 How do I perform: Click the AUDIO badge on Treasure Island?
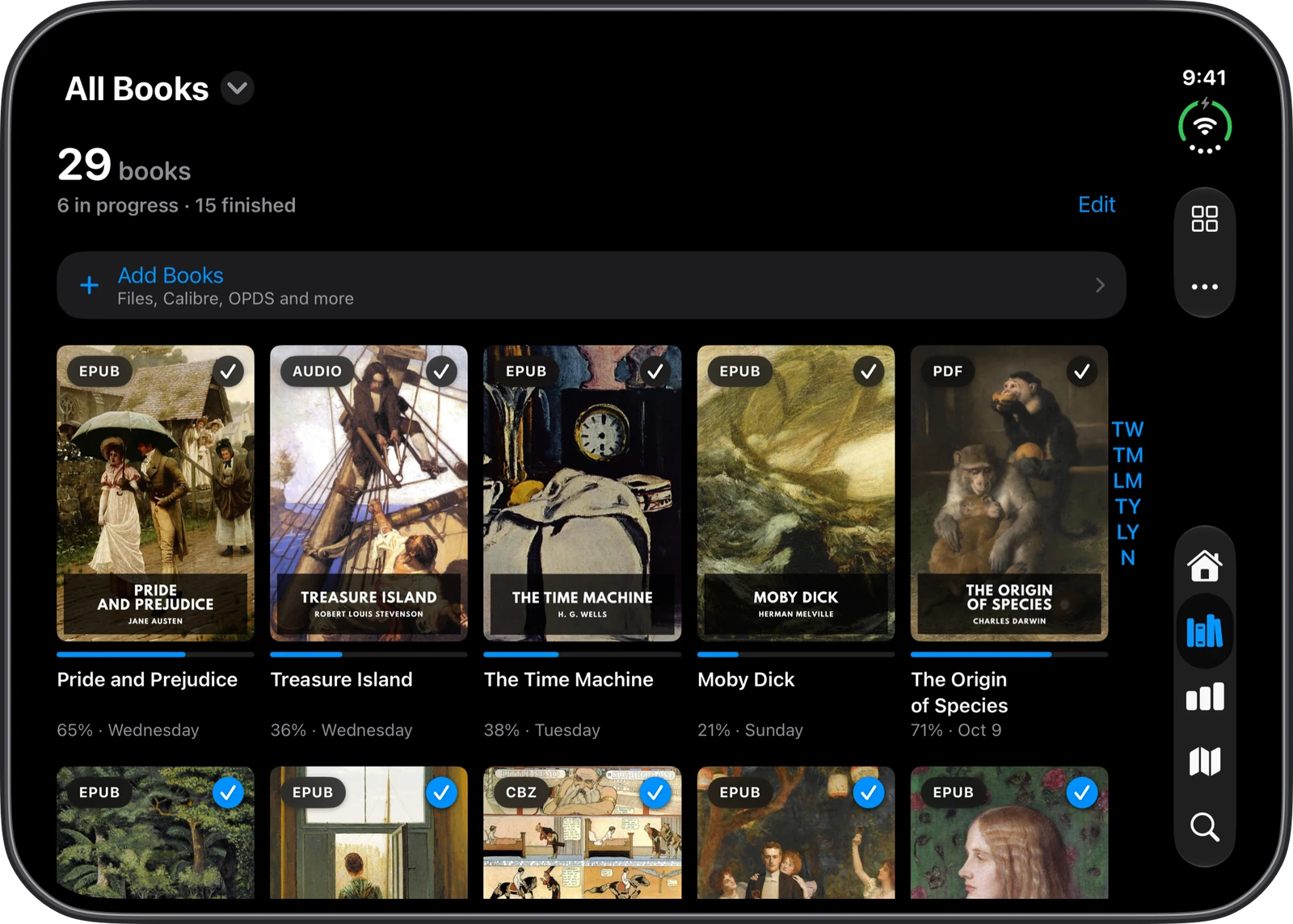coord(317,372)
